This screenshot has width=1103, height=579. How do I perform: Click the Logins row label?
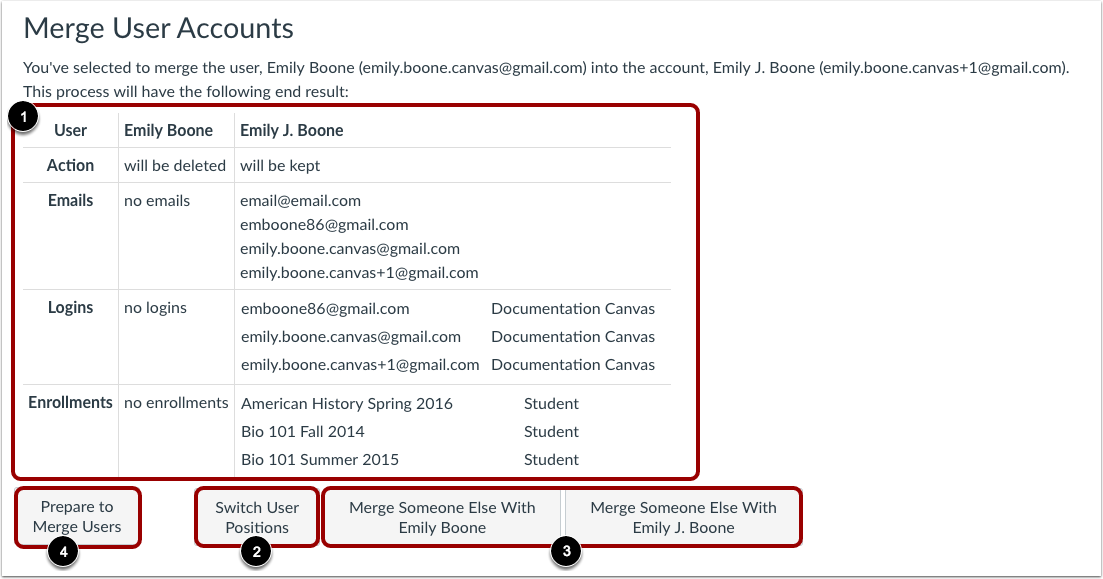pyautogui.click(x=70, y=307)
